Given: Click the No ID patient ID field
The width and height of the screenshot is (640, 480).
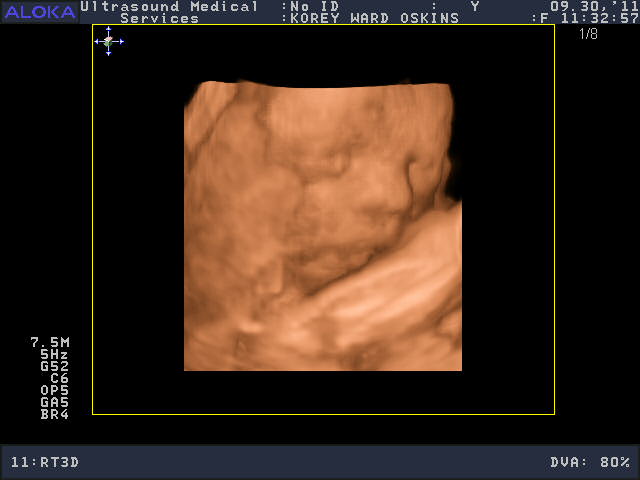Looking at the screenshot, I should (x=314, y=6).
